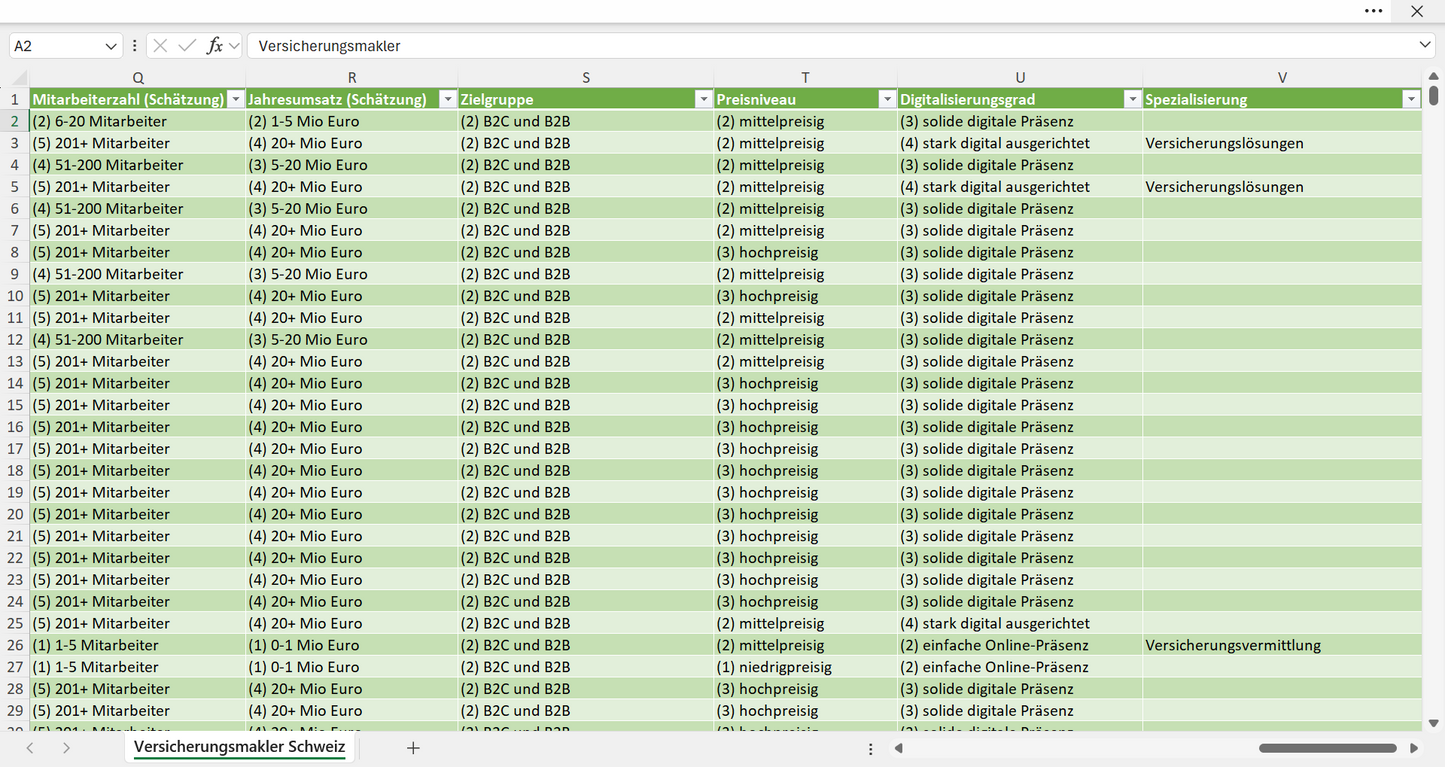This screenshot has width=1445, height=767.
Task: Click the previous sheet navigation arrow
Action: [30, 748]
